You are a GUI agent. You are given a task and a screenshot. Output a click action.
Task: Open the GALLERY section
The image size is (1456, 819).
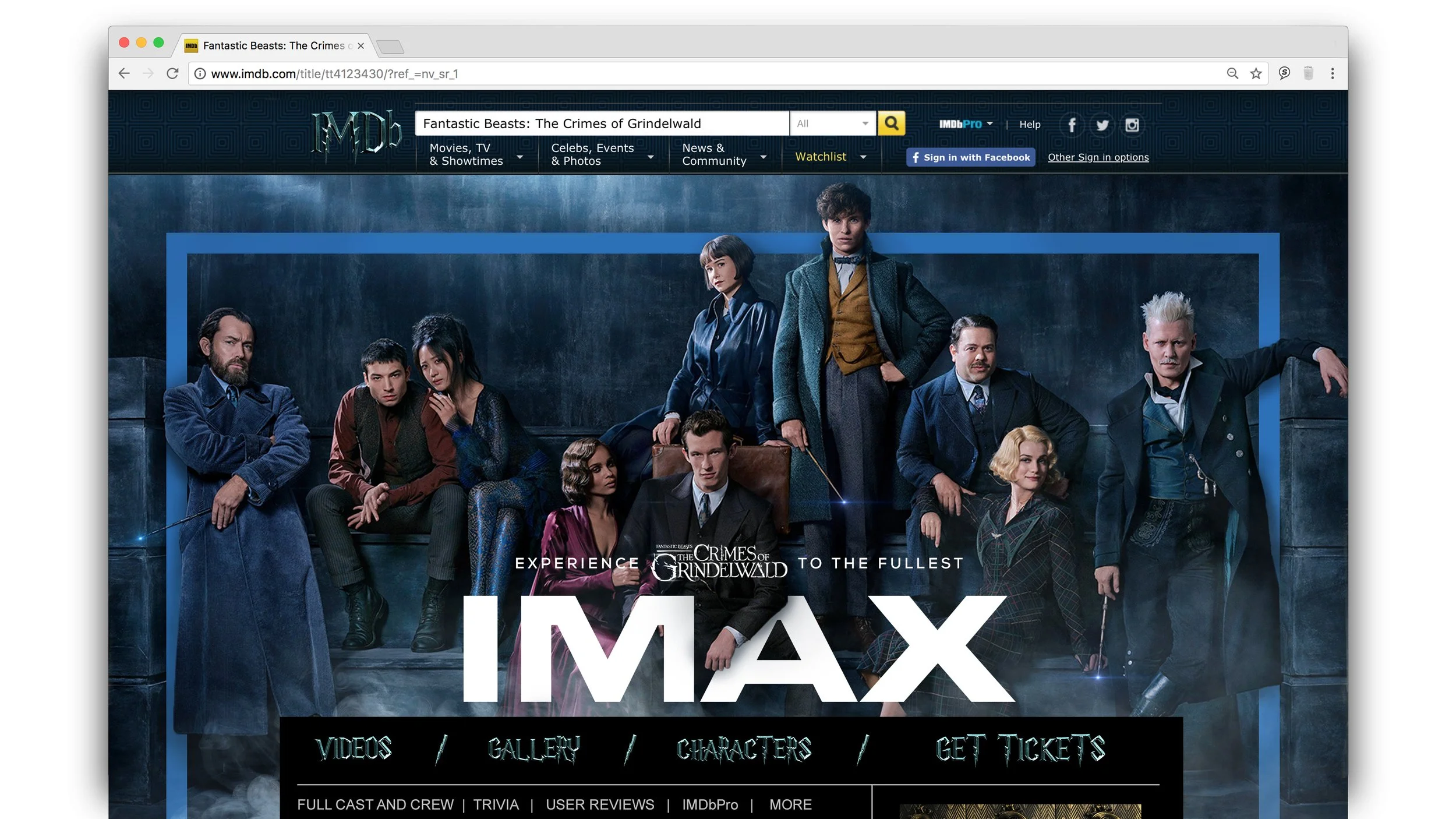click(534, 749)
